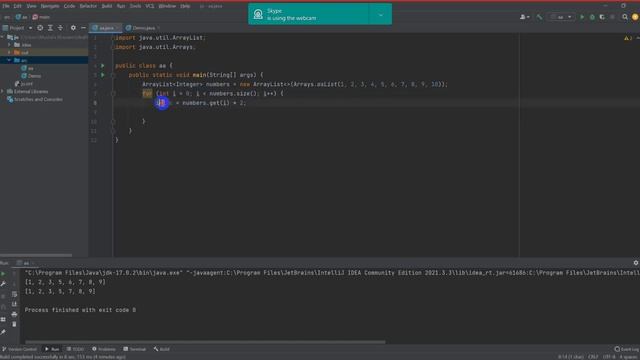Open the Refactor menu
This screenshot has width=640, height=360.
pos(88,6)
